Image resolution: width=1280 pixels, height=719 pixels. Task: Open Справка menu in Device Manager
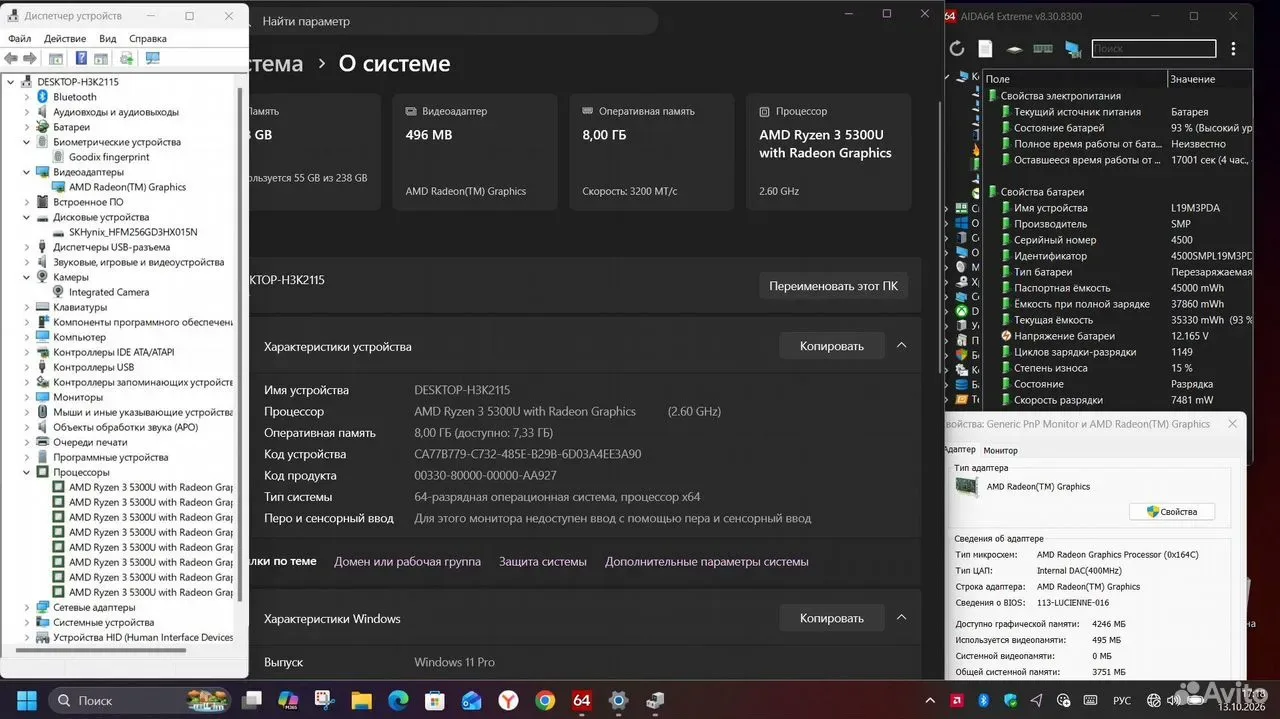(148, 38)
